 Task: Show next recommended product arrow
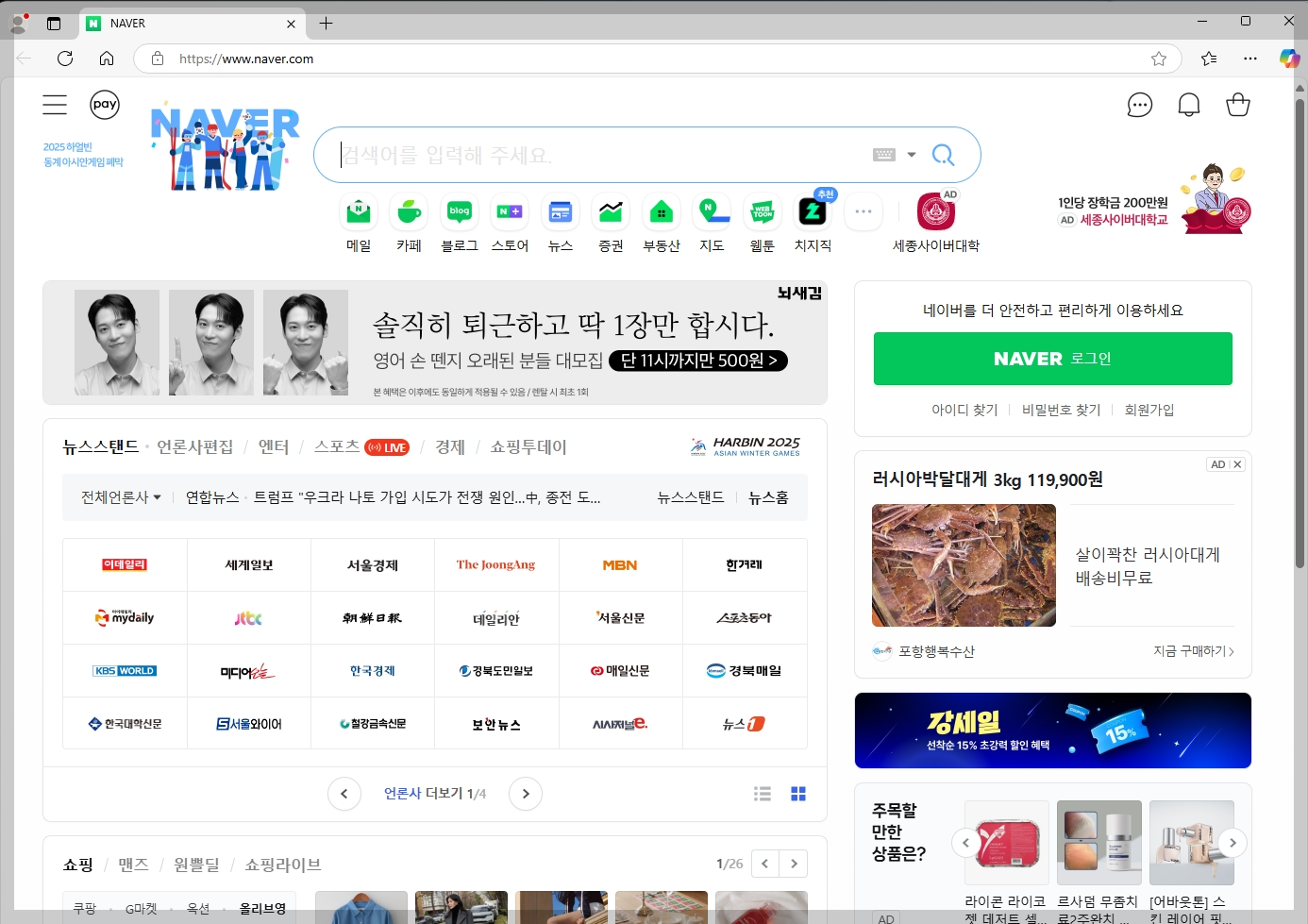point(1233,843)
